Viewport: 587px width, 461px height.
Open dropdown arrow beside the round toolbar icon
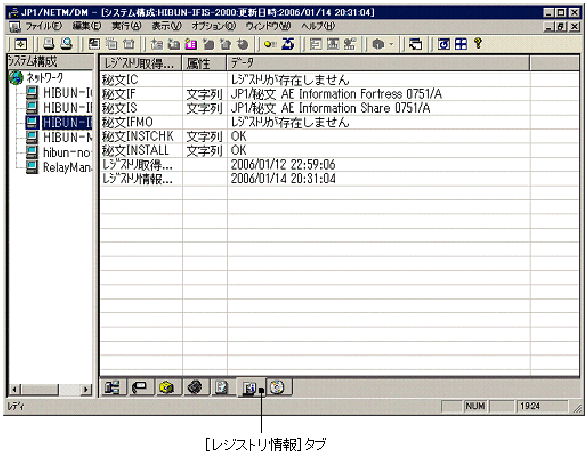point(392,44)
